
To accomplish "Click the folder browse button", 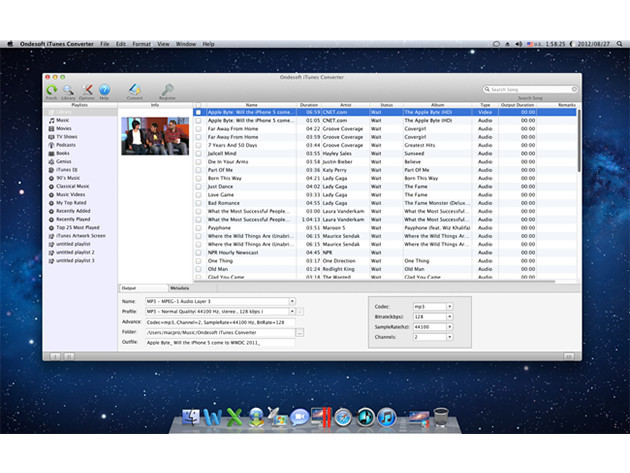I will [x=299, y=331].
